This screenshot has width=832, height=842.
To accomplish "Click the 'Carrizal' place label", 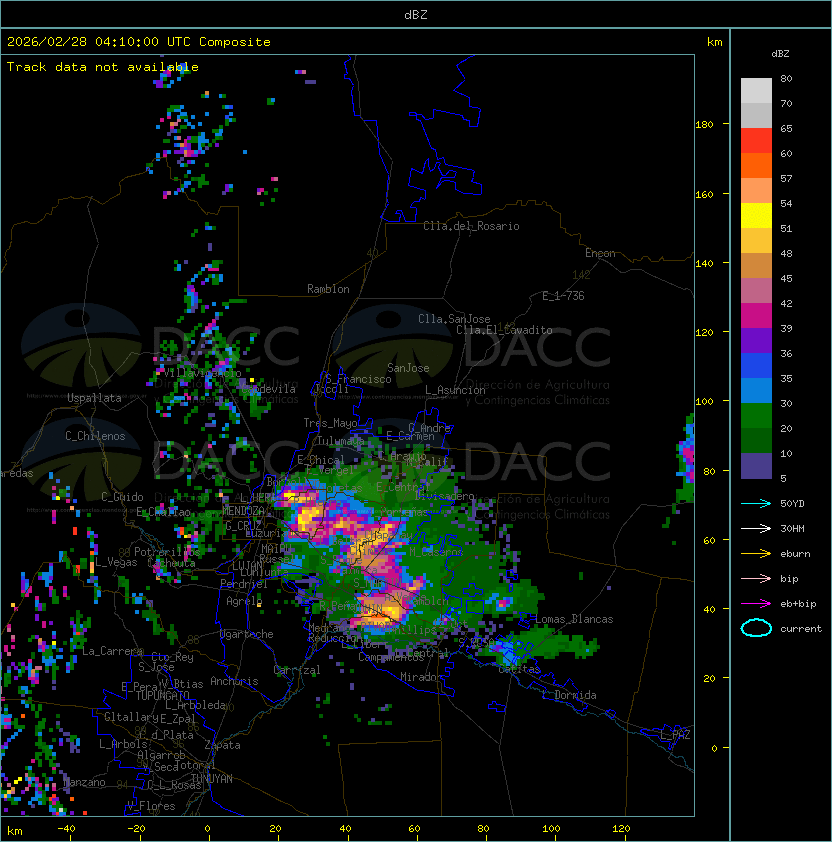I will pyautogui.click(x=296, y=670).
